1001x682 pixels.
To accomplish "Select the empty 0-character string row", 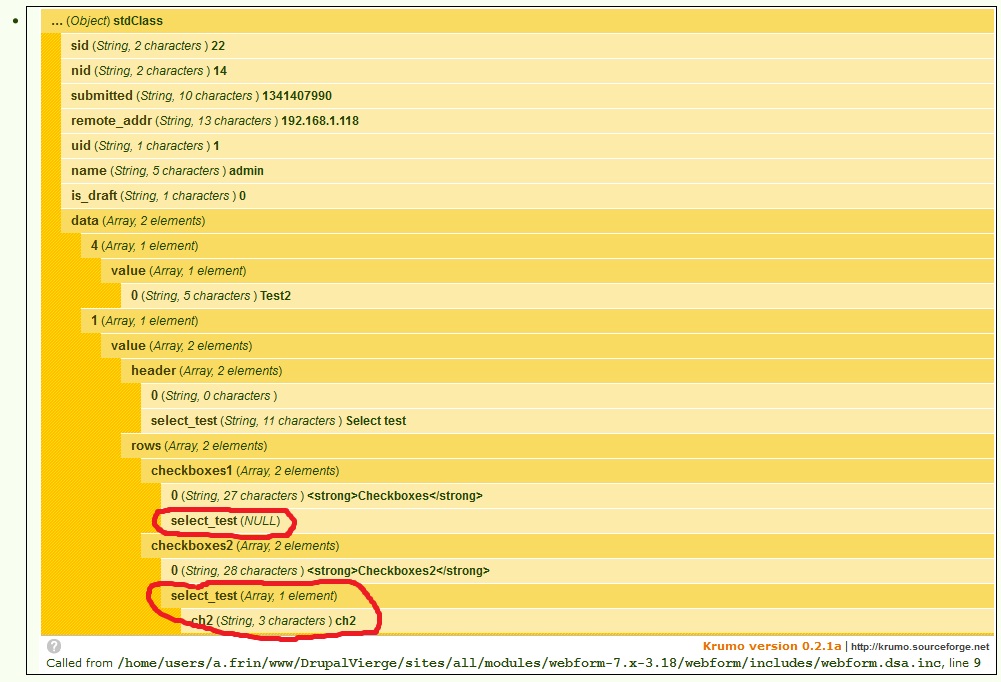I will [x=568, y=396].
